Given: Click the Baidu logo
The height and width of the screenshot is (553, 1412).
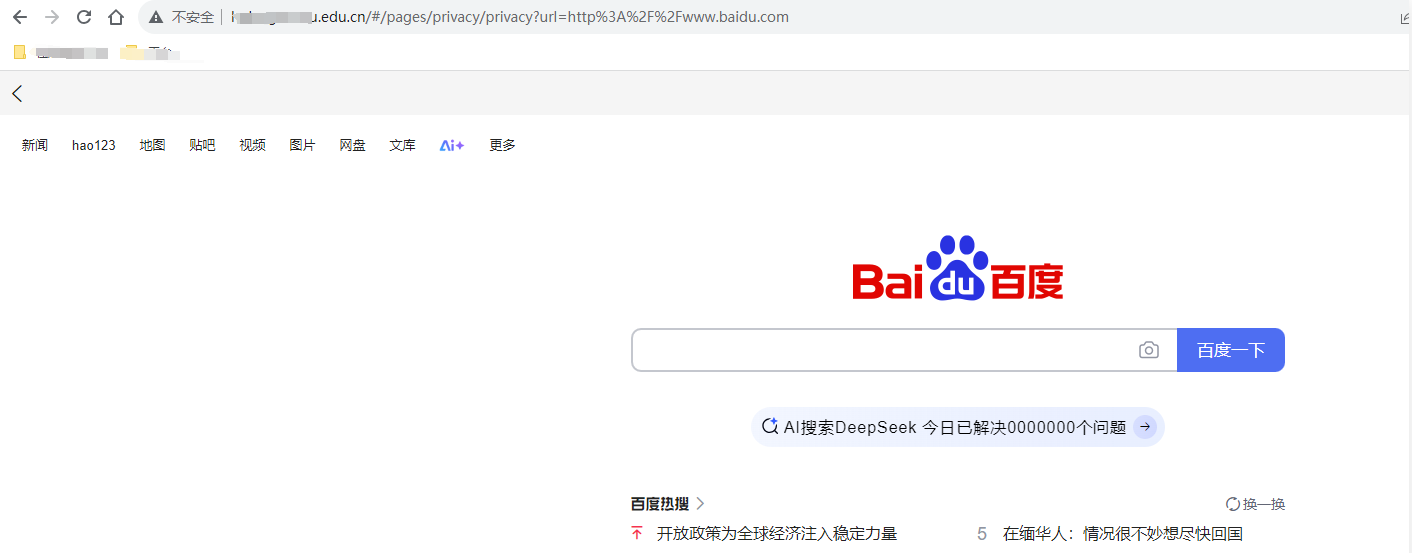Looking at the screenshot, I should point(958,268).
